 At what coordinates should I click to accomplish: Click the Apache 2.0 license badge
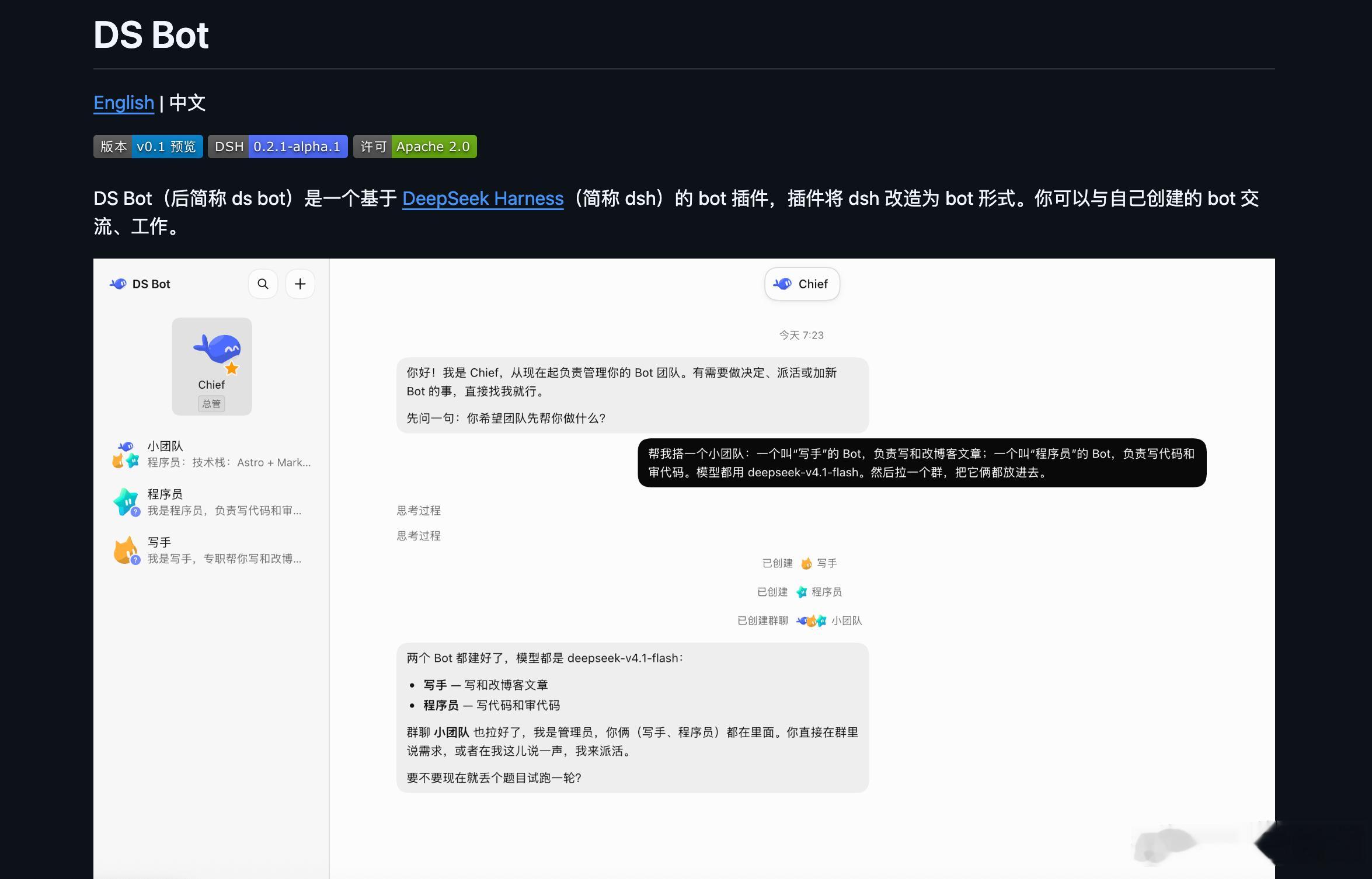click(415, 146)
